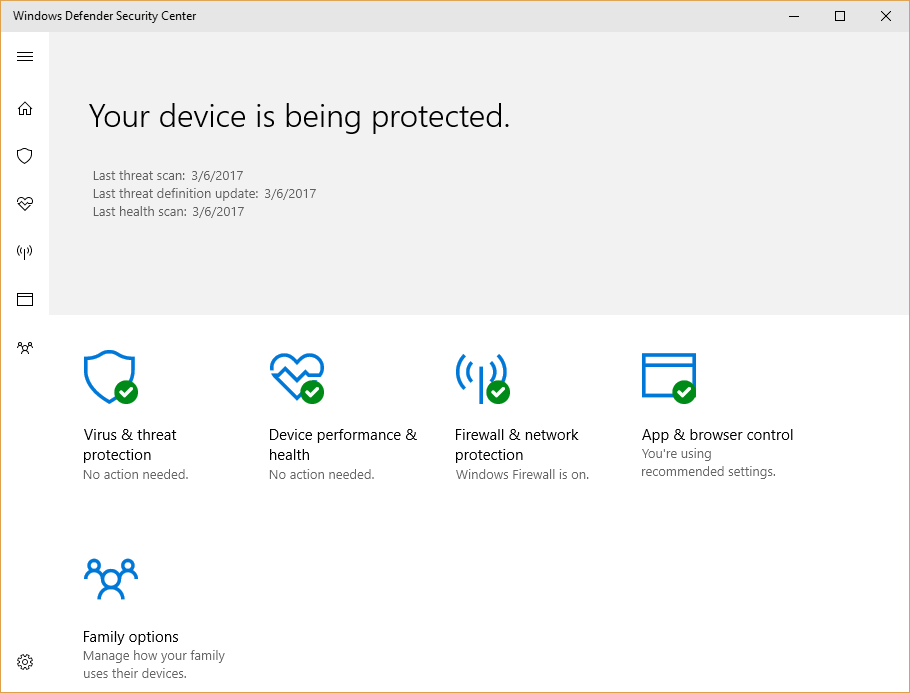Click the large blue shield tile icon
The width and height of the screenshot is (910, 693).
[110, 377]
